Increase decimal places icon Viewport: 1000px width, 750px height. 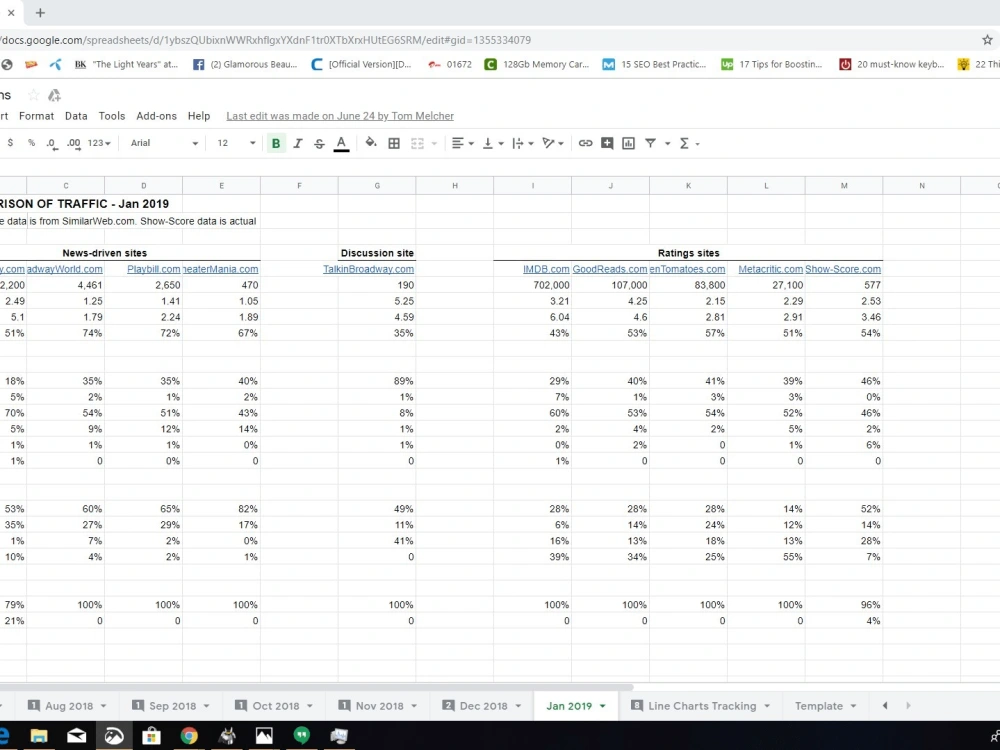pyautogui.click(x=74, y=143)
